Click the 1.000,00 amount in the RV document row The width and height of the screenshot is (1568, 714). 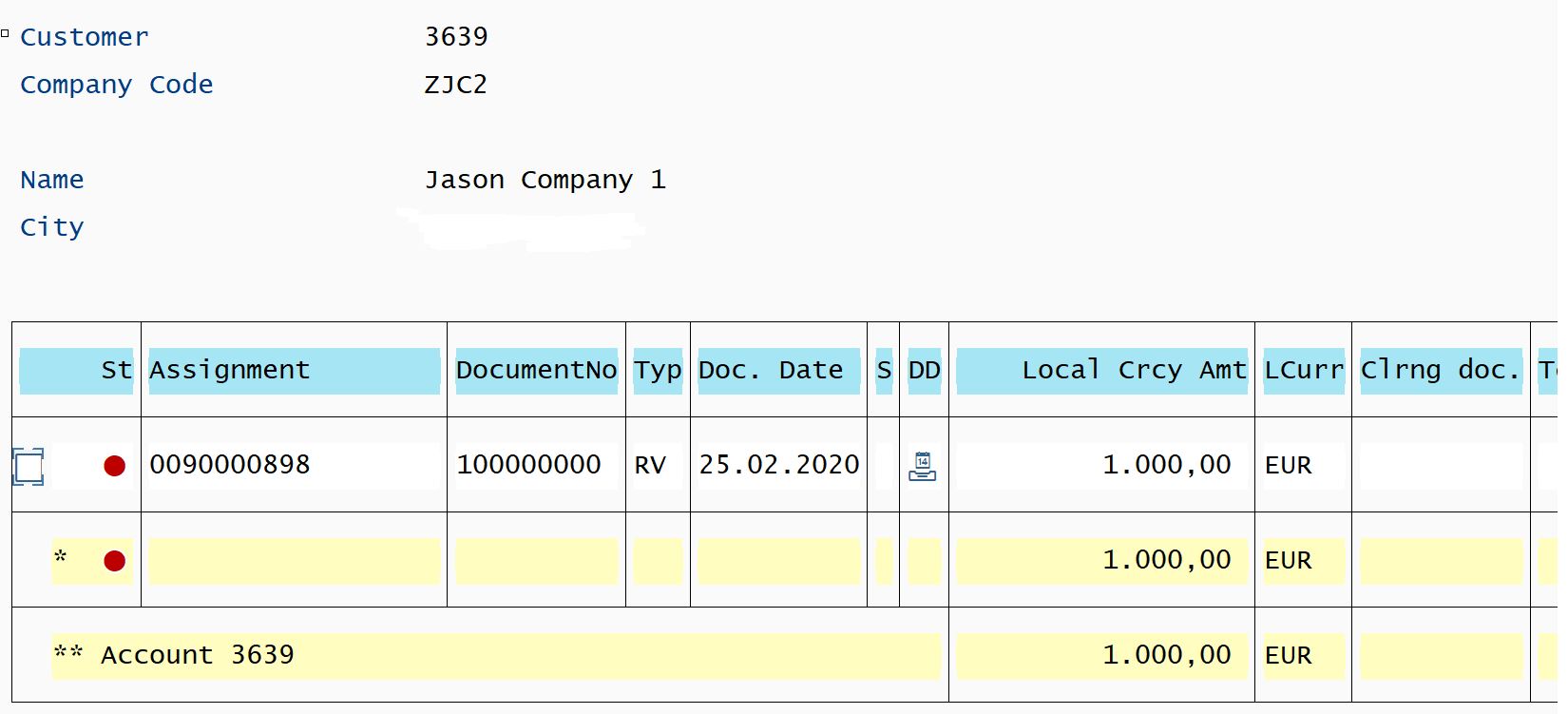pos(1167,465)
